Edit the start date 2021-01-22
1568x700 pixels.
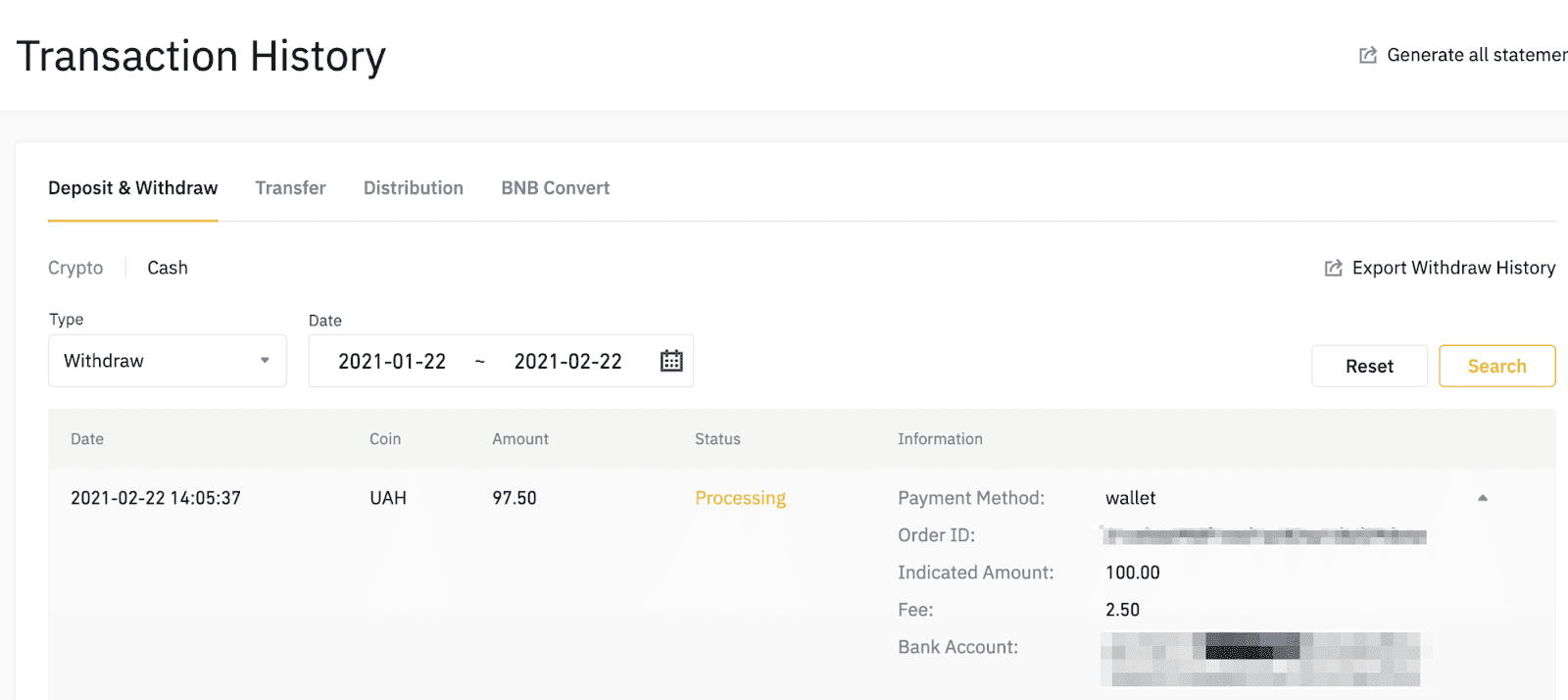[x=392, y=362]
